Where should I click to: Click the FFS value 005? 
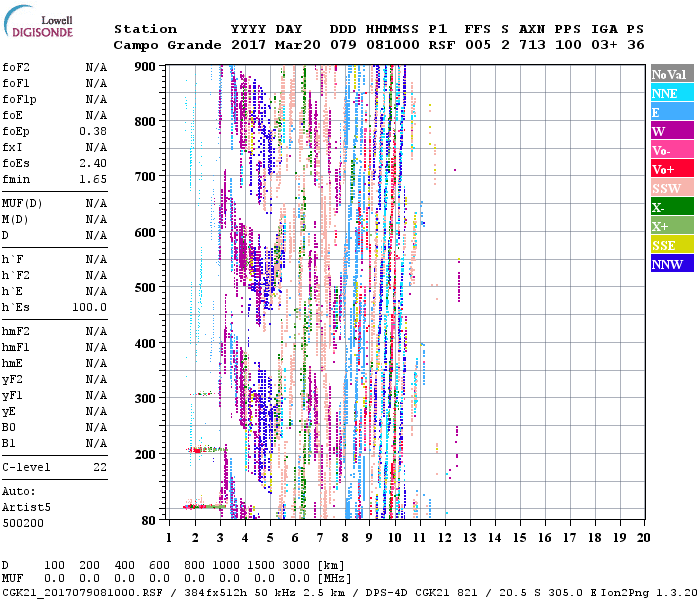tap(478, 45)
